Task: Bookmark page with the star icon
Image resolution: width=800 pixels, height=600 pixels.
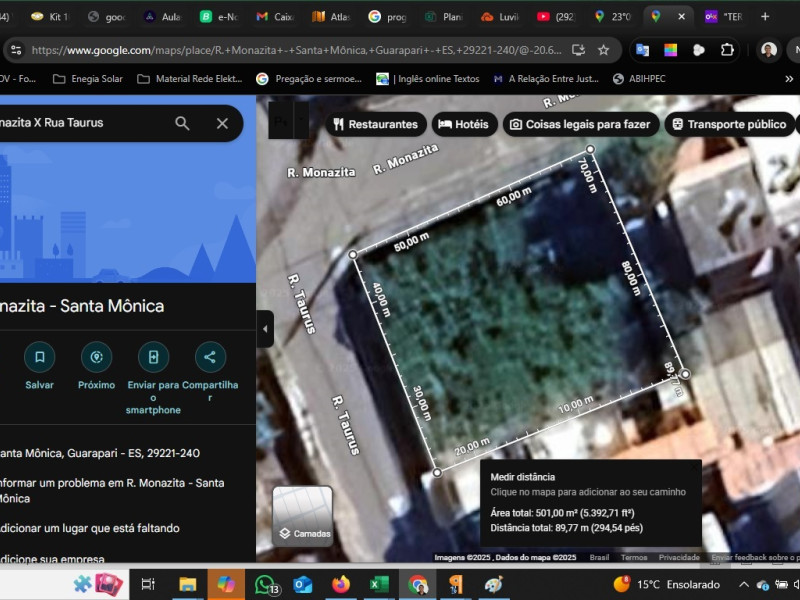Action: coord(604,50)
